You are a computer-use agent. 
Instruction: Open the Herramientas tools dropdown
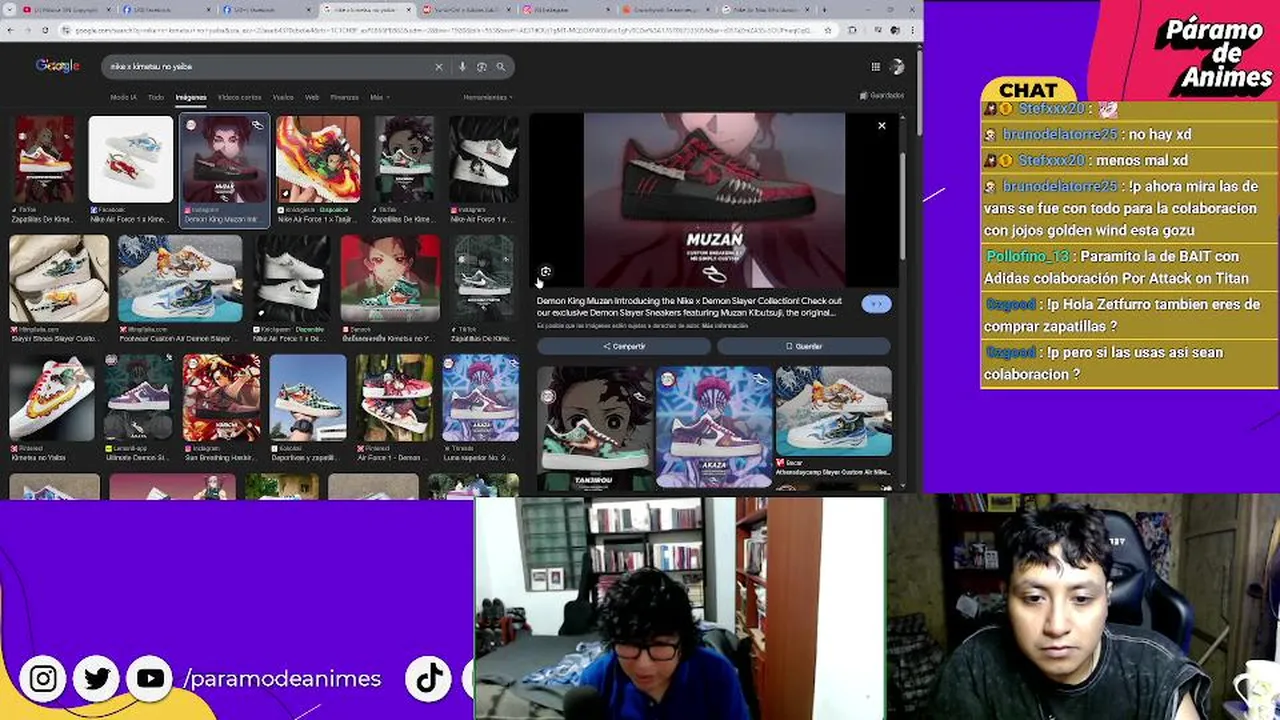[488, 97]
